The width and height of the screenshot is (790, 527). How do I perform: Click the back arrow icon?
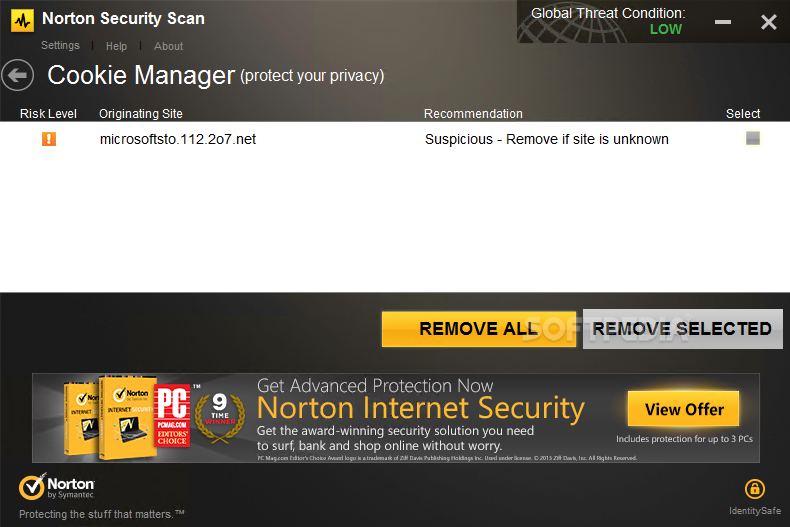[x=18, y=76]
